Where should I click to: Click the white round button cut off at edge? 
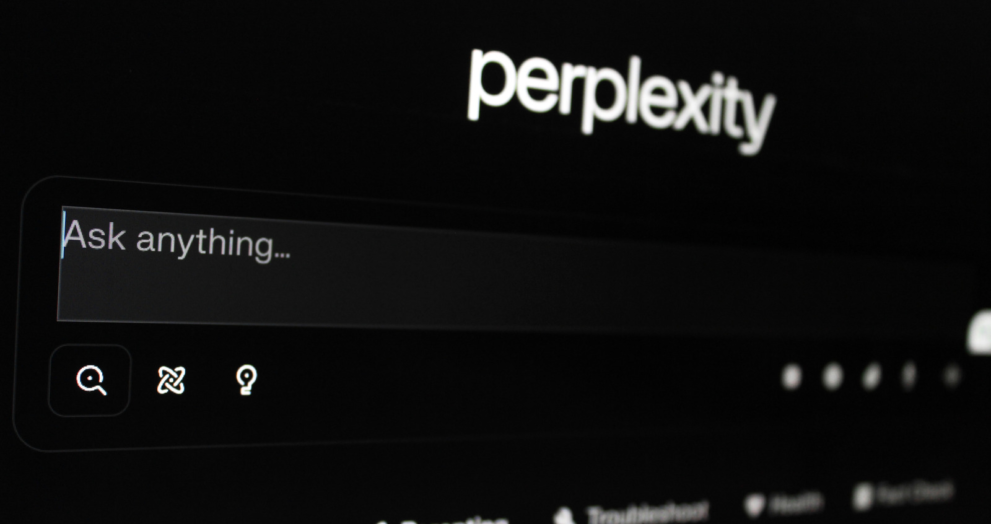click(x=979, y=332)
